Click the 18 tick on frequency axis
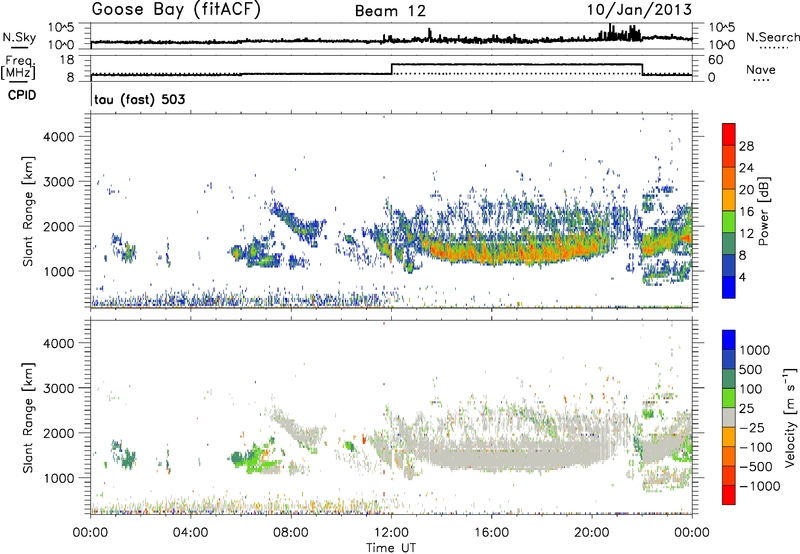Screen dimensions: 800x554 67,60
